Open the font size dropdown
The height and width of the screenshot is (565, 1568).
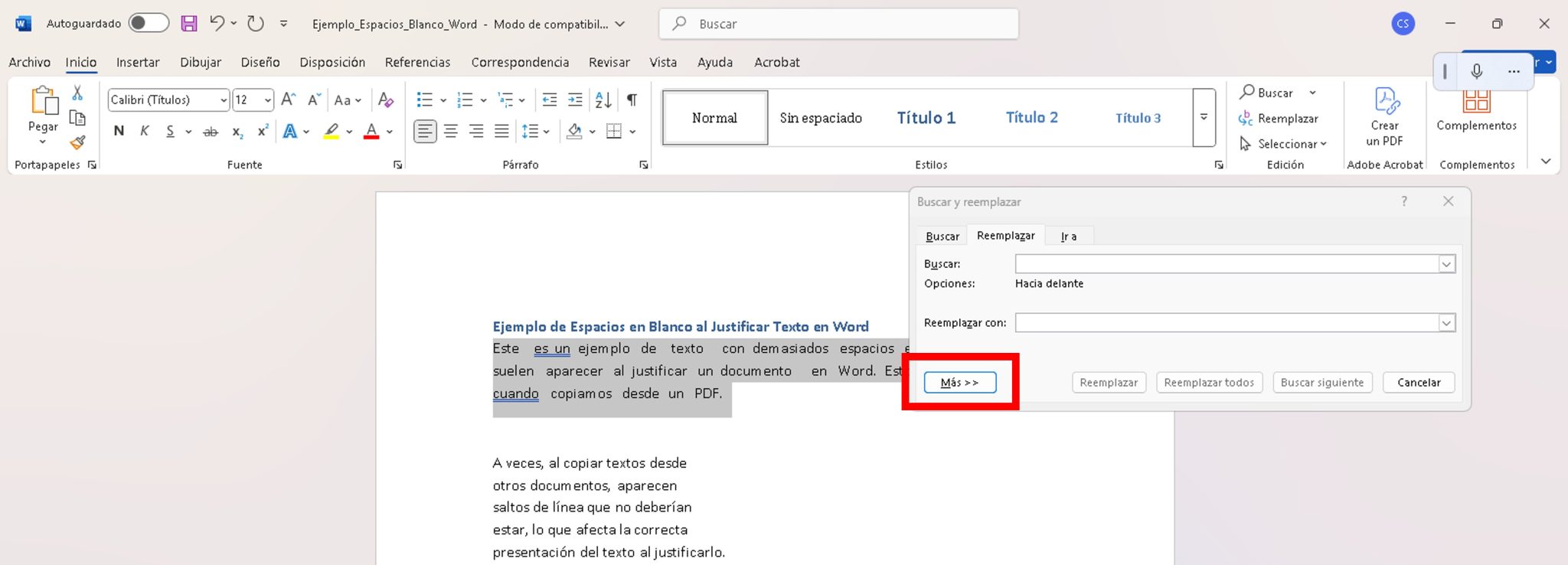[267, 100]
